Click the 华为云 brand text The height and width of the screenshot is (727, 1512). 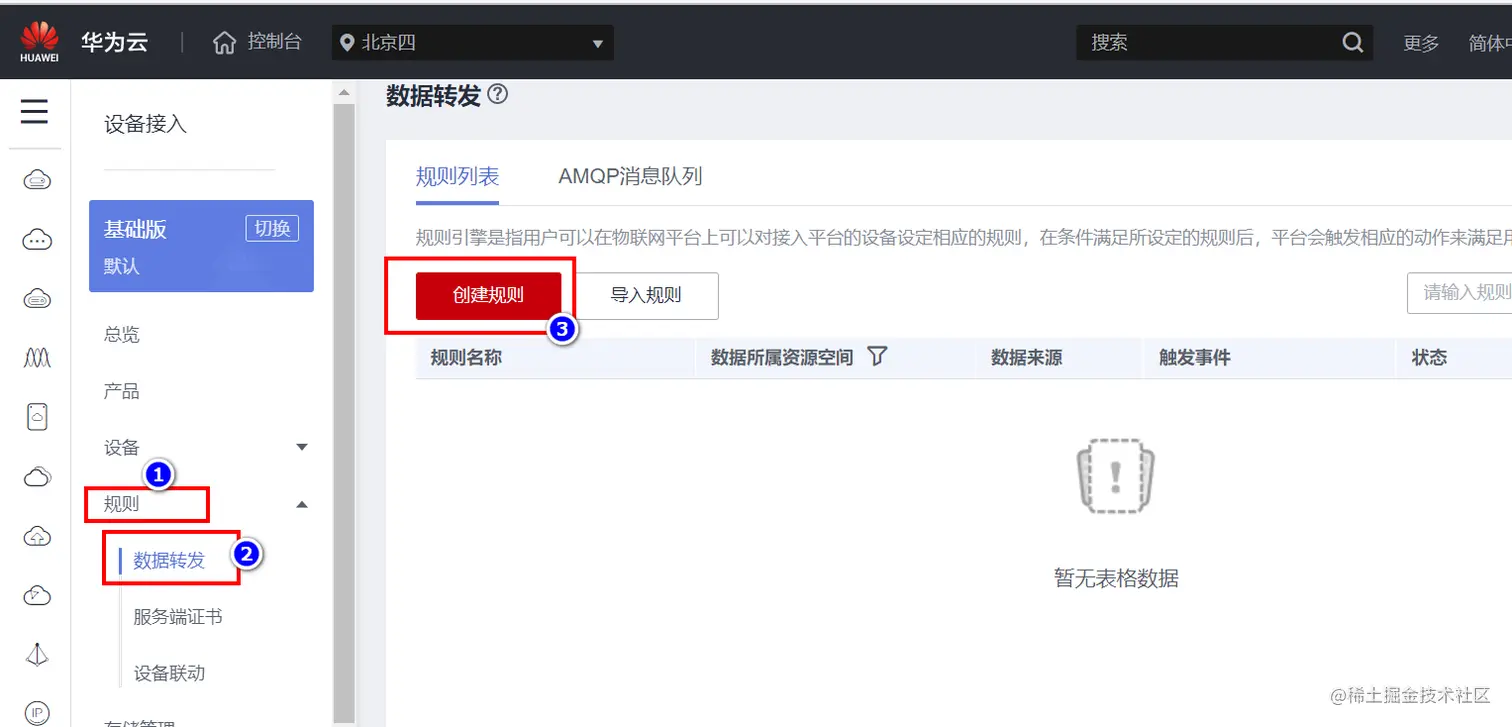115,42
